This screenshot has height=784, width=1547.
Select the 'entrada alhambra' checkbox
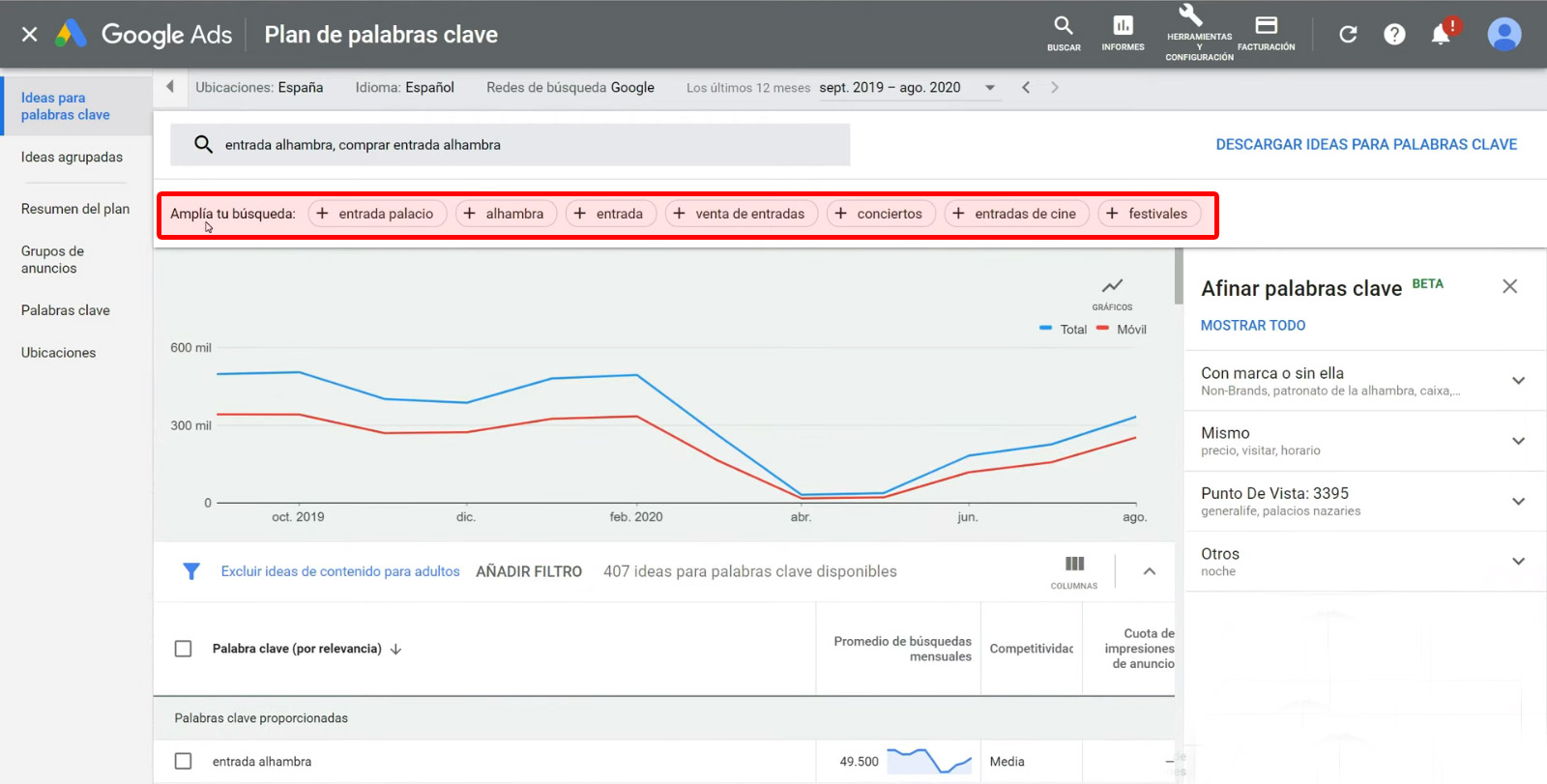183,762
